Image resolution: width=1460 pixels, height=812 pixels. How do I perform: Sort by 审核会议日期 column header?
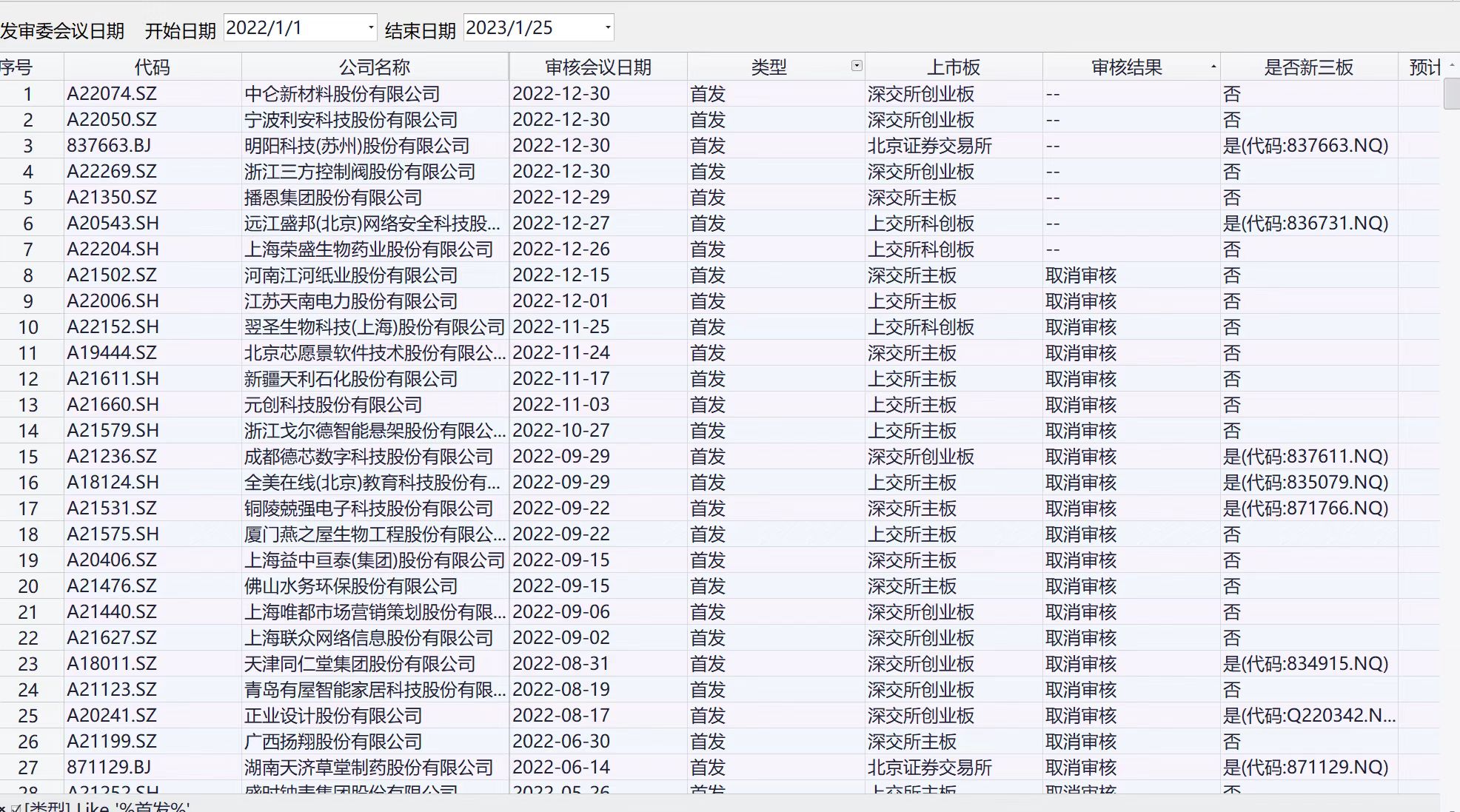click(597, 67)
